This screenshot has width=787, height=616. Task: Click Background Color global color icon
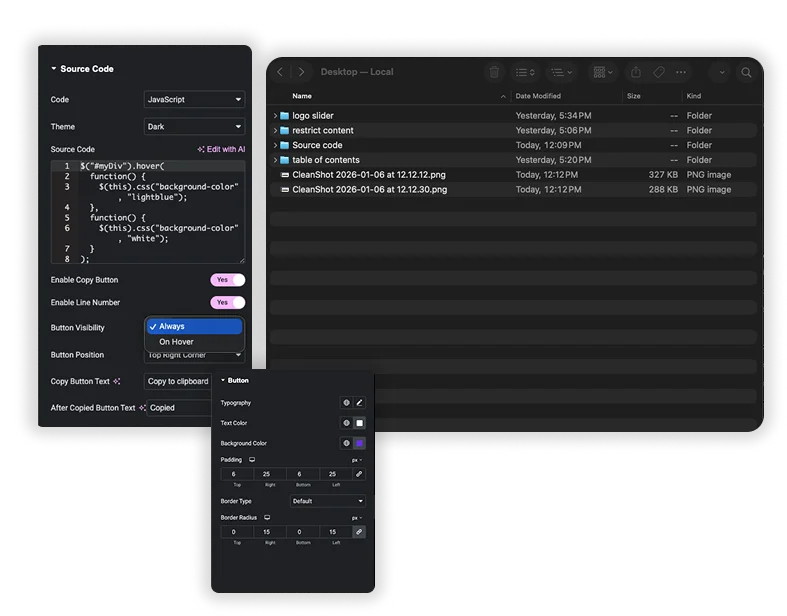coord(346,443)
